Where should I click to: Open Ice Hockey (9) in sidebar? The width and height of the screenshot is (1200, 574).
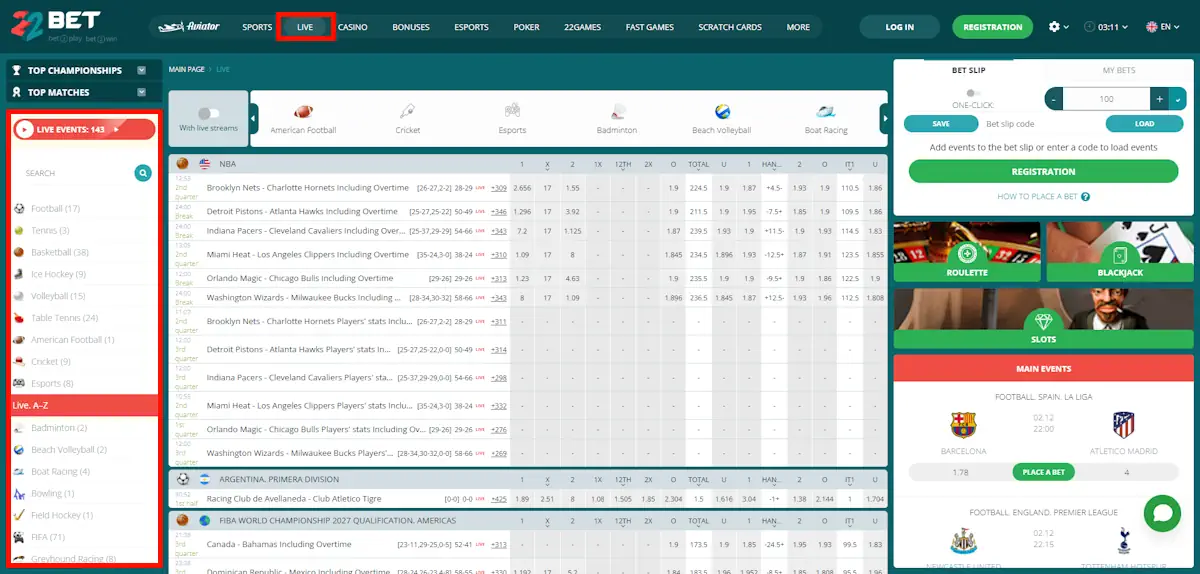[x=58, y=274]
